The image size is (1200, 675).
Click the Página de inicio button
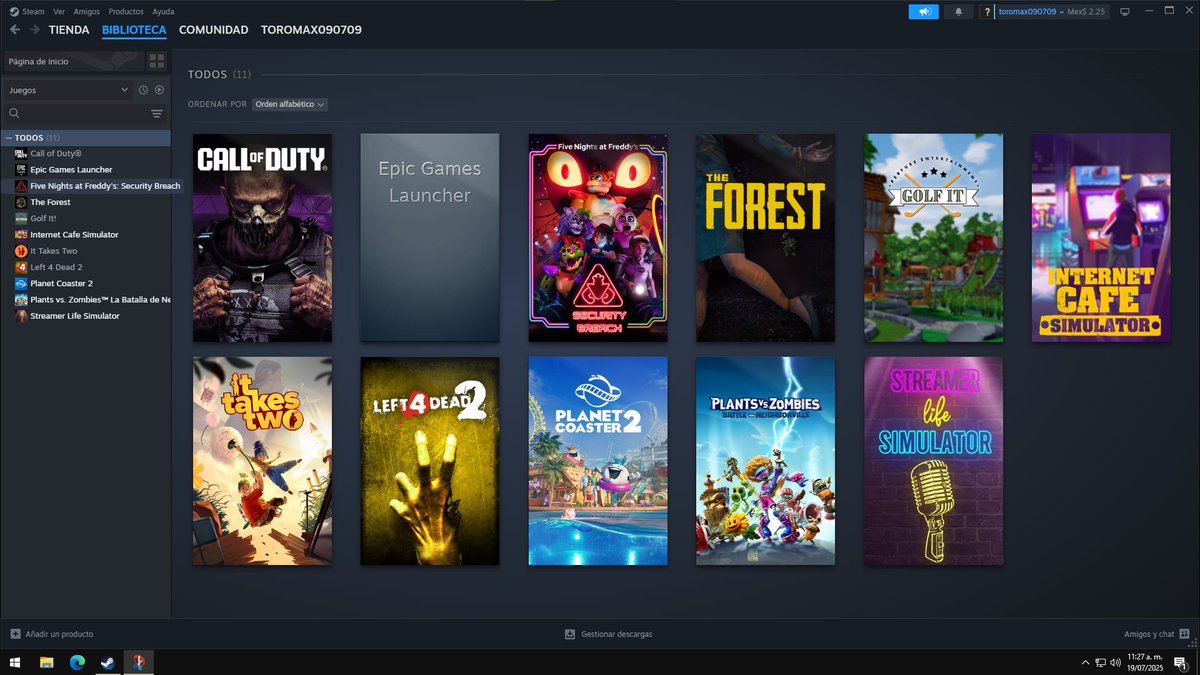(73, 61)
